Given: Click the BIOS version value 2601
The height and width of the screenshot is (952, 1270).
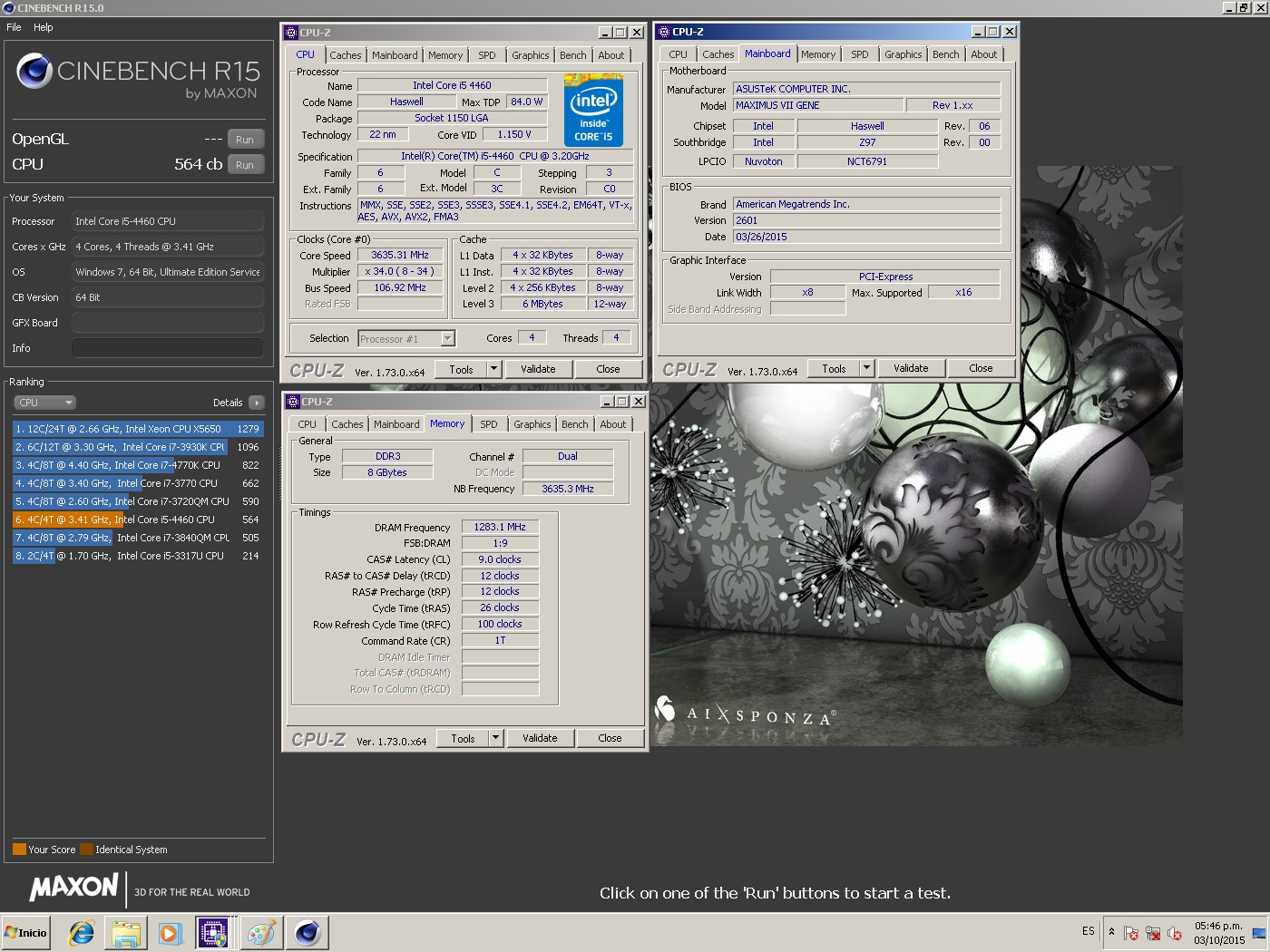Looking at the screenshot, I should point(866,220).
